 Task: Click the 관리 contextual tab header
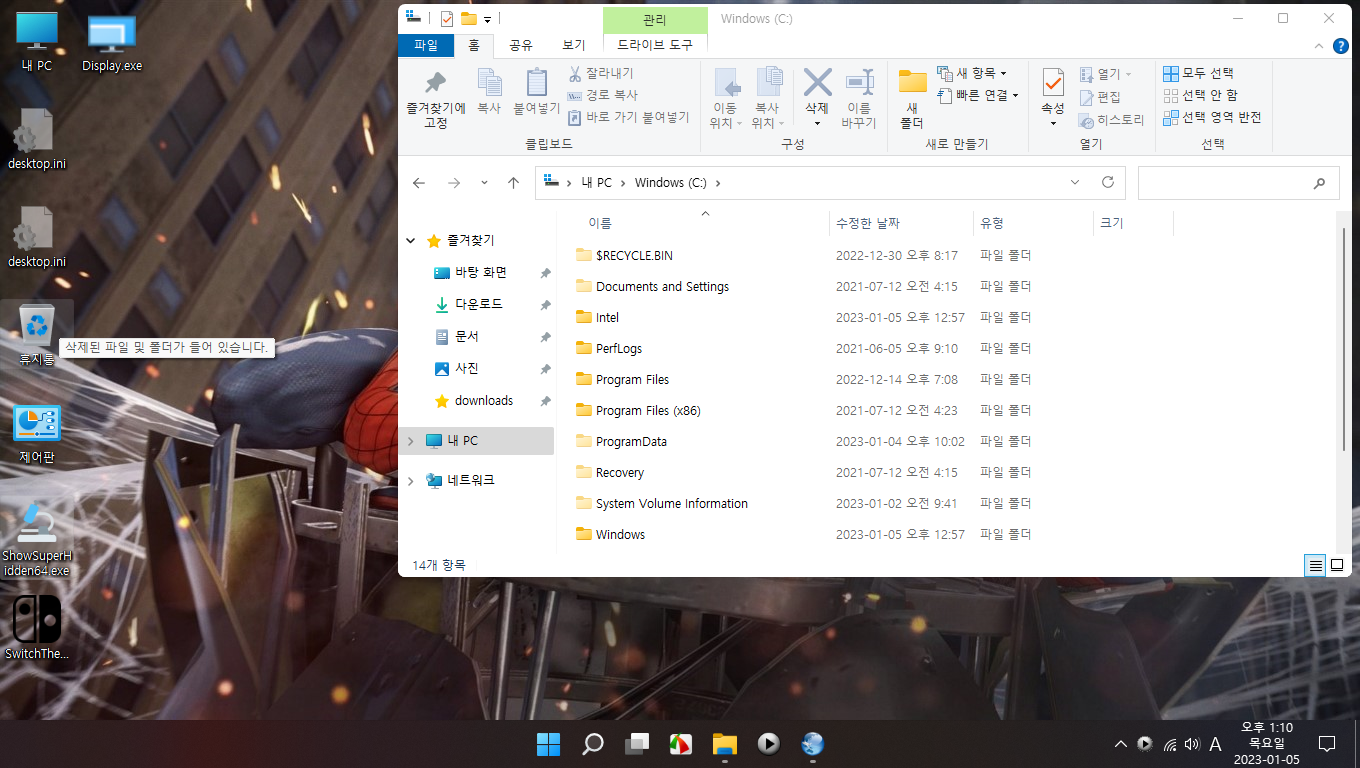(655, 19)
